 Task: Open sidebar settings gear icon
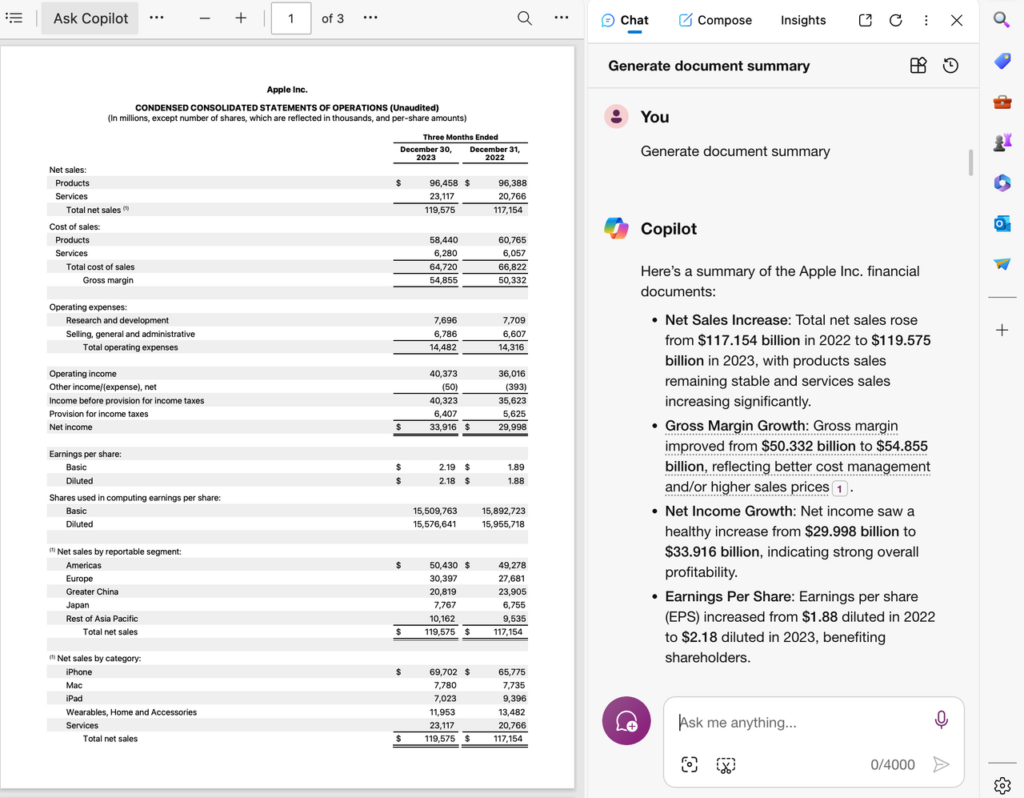(x=1002, y=786)
